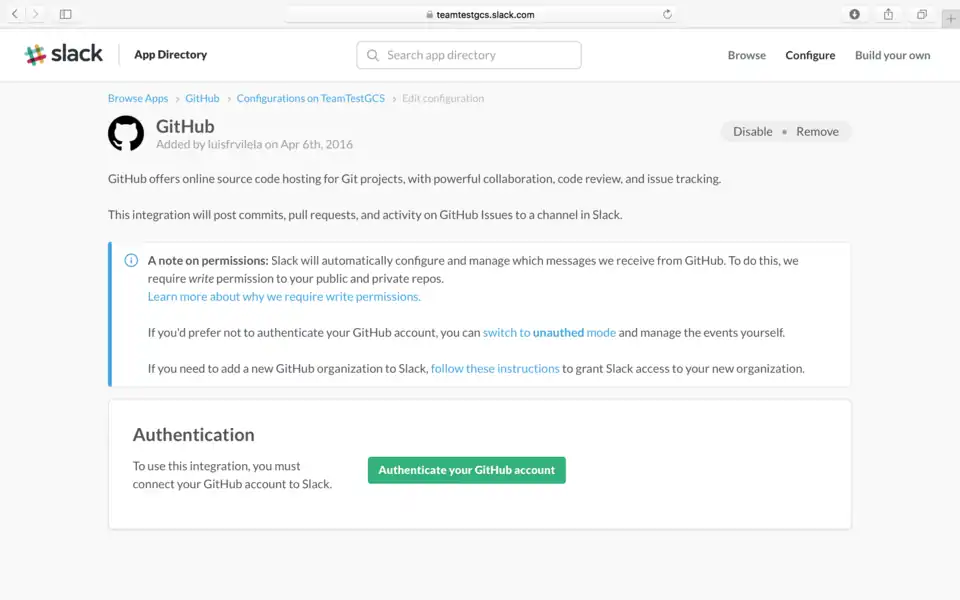The height and width of the screenshot is (600, 960).
Task: Toggle the Safari sidebar button
Action: 66,14
